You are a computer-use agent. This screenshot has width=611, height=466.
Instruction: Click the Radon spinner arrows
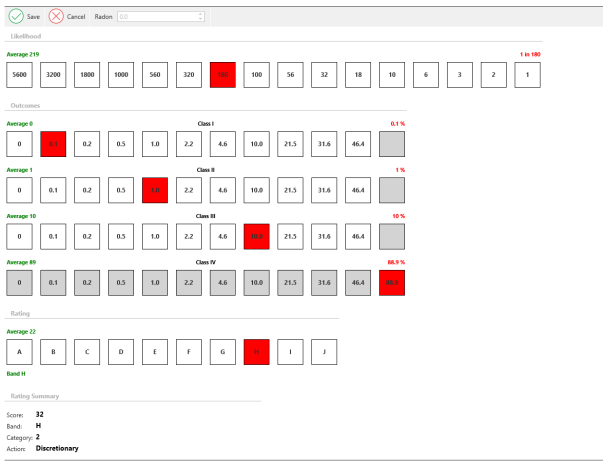coord(200,16)
